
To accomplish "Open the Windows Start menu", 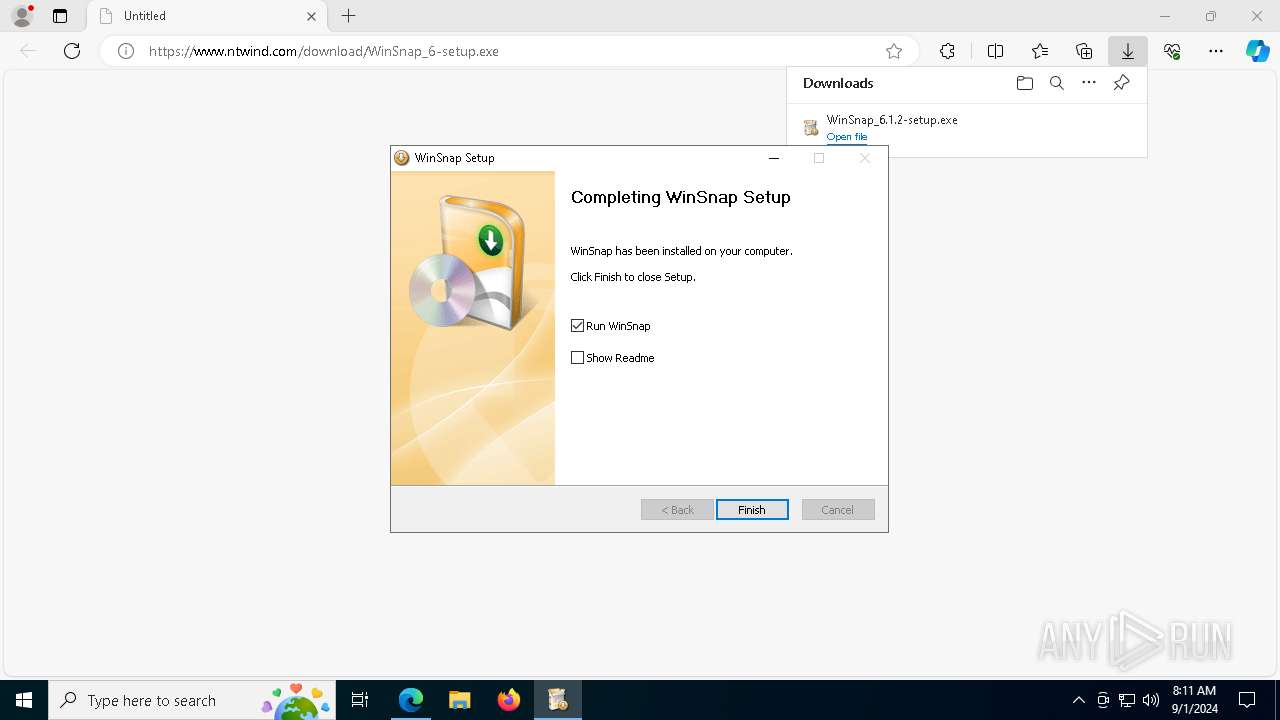I will [24, 700].
